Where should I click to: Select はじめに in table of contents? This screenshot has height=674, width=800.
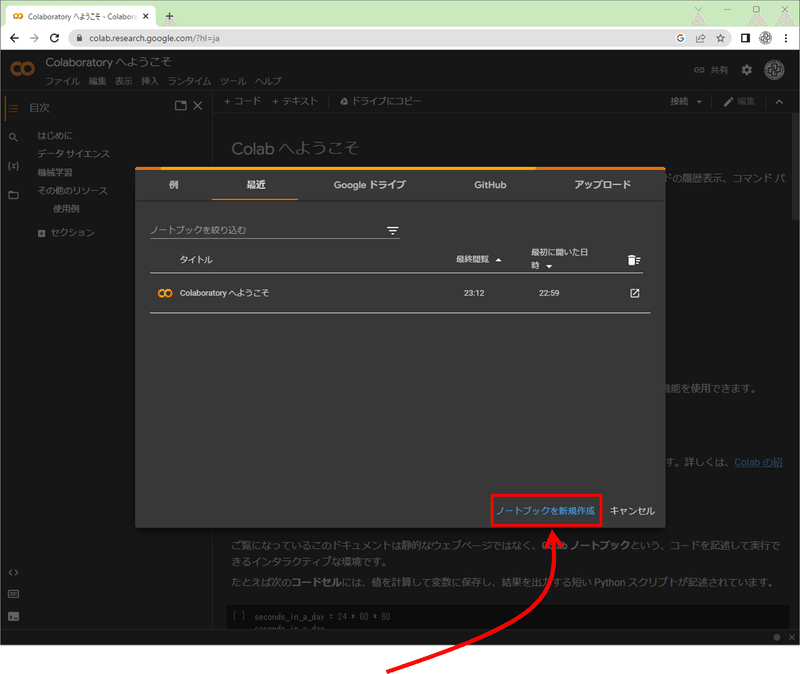coord(55,135)
